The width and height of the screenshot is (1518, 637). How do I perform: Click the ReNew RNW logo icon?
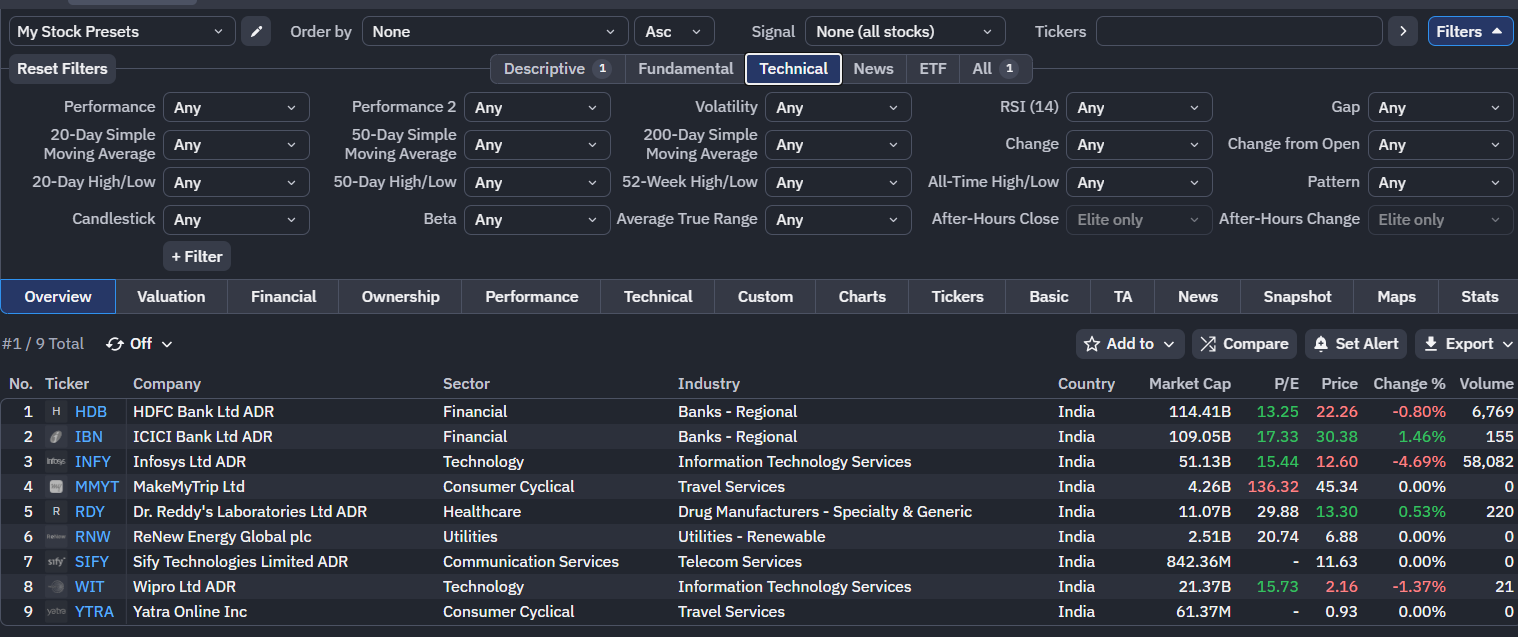(56, 537)
